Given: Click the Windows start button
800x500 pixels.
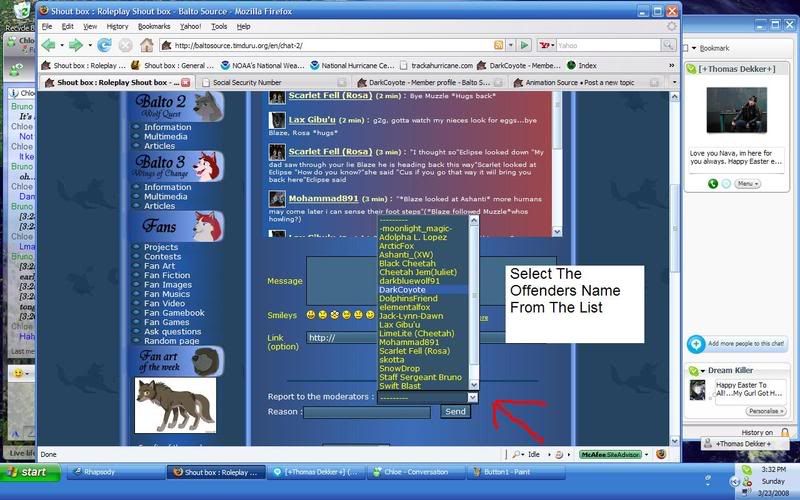Looking at the screenshot, I should pos(29,472).
